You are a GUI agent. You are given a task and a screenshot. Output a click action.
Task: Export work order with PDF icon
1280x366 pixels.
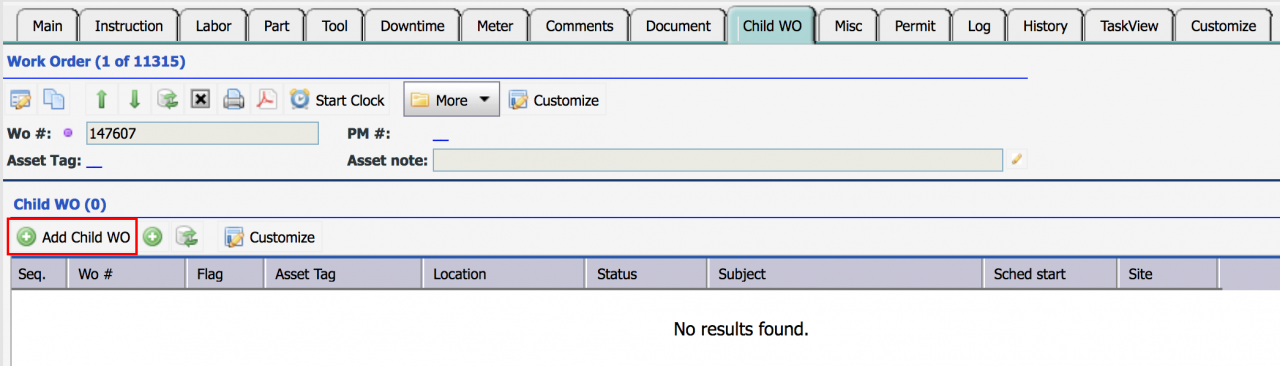pos(266,100)
